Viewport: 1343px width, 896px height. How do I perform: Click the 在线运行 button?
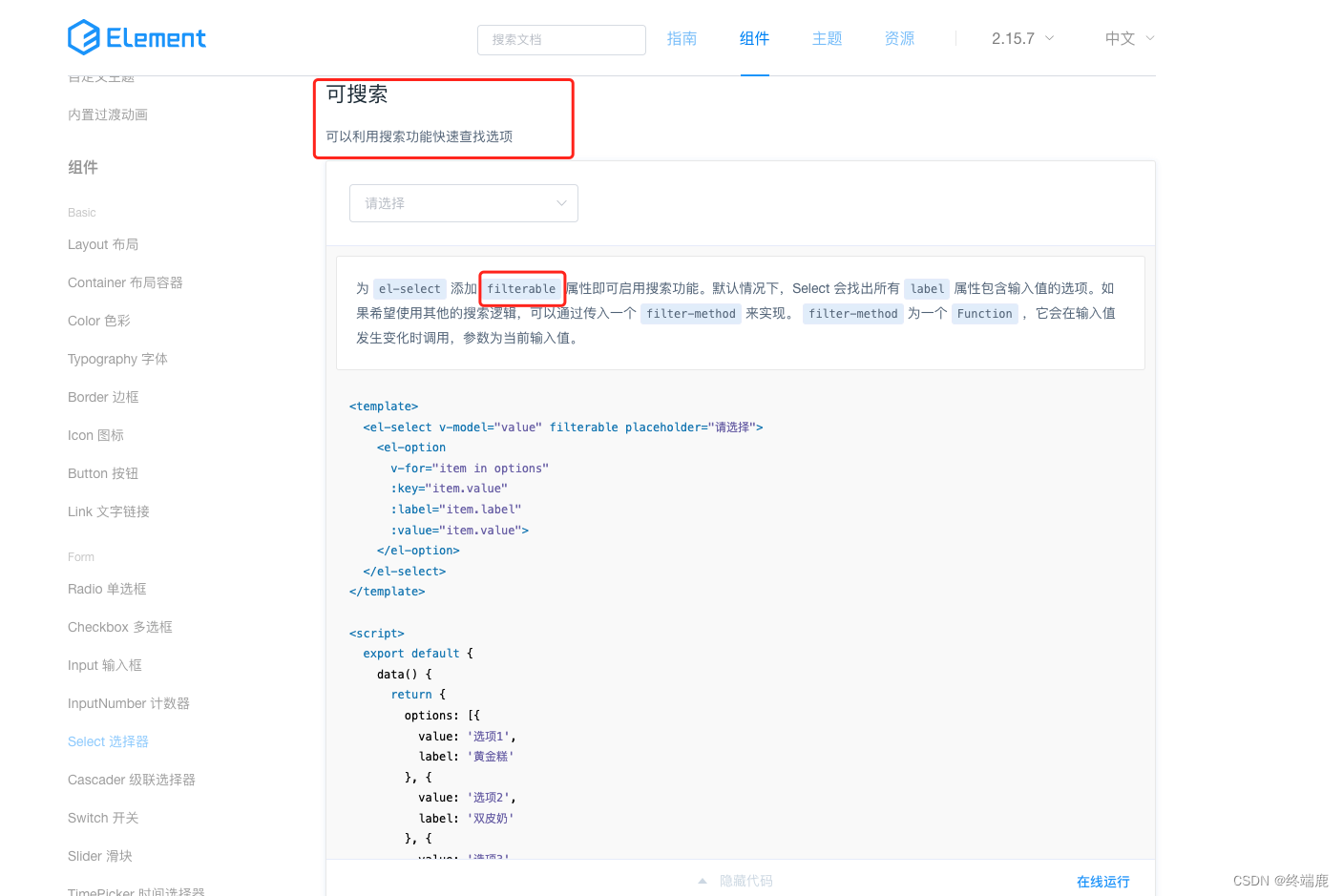pos(1102,882)
